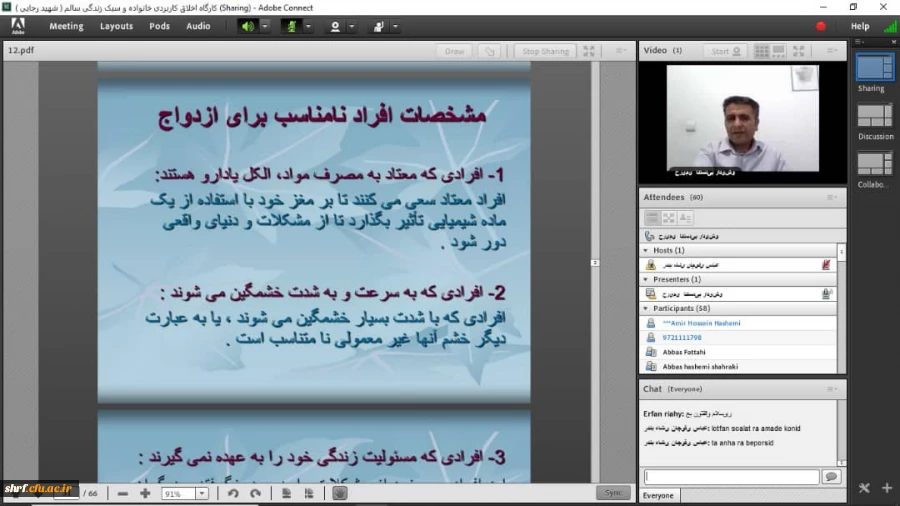Select the Breakout Room view icon in Attendees

(669, 218)
